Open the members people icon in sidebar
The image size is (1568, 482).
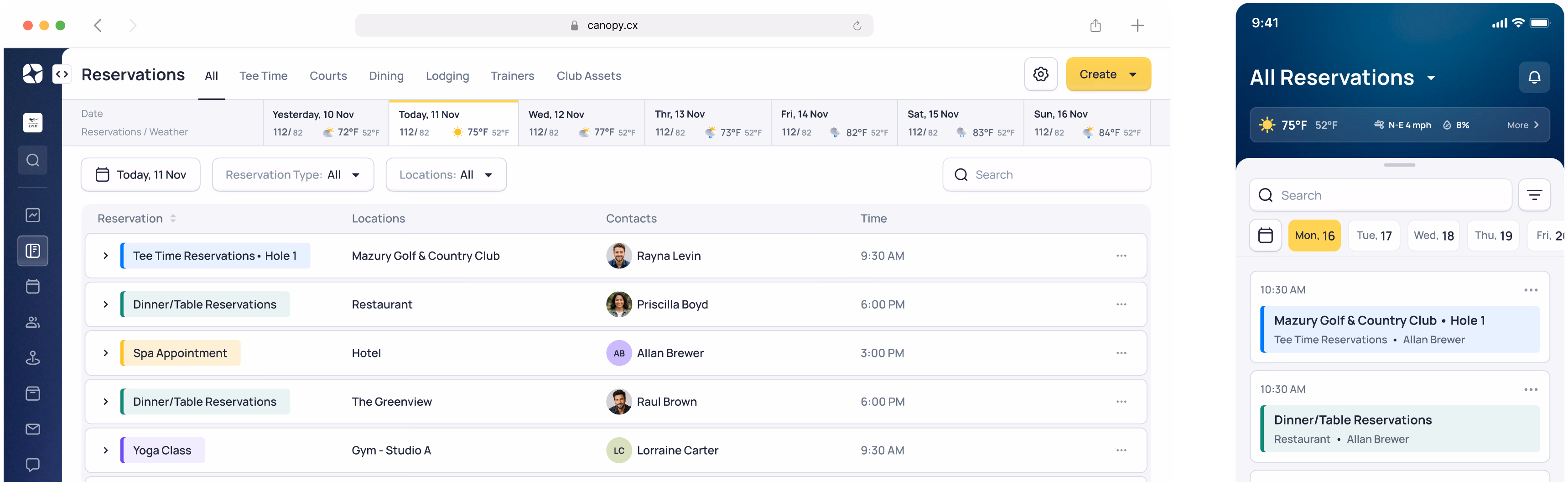tap(33, 322)
